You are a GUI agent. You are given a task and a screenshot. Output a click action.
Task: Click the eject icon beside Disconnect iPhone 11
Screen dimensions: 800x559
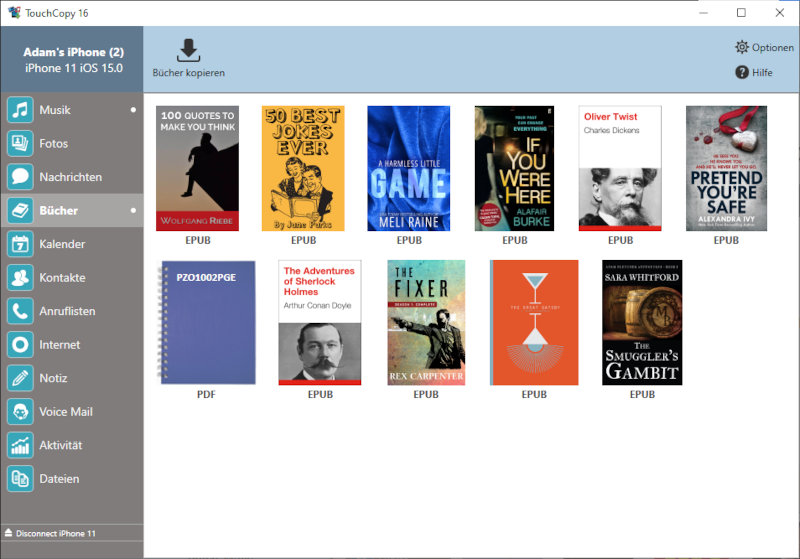(x=8, y=533)
